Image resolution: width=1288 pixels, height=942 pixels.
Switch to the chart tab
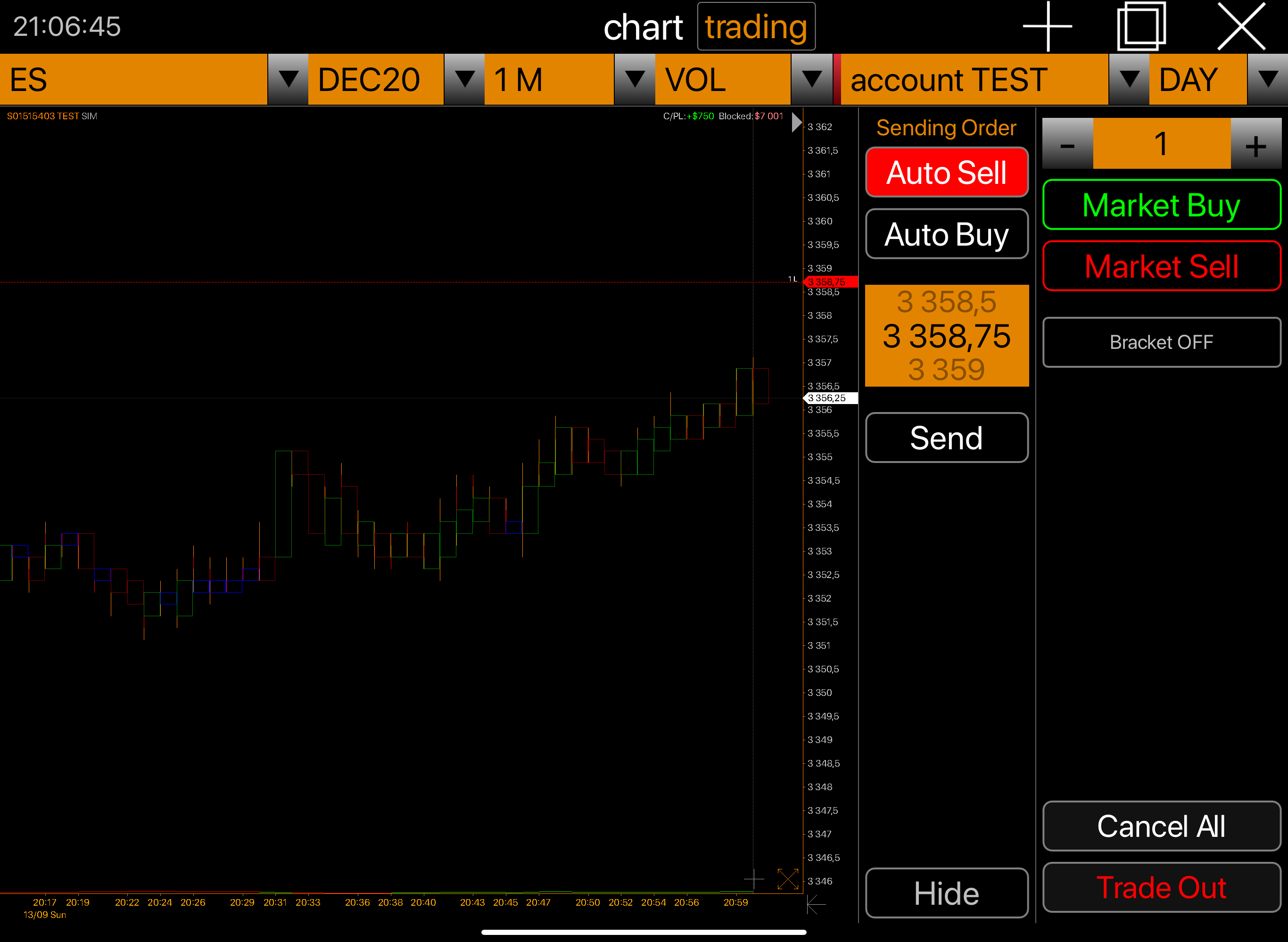[643, 27]
